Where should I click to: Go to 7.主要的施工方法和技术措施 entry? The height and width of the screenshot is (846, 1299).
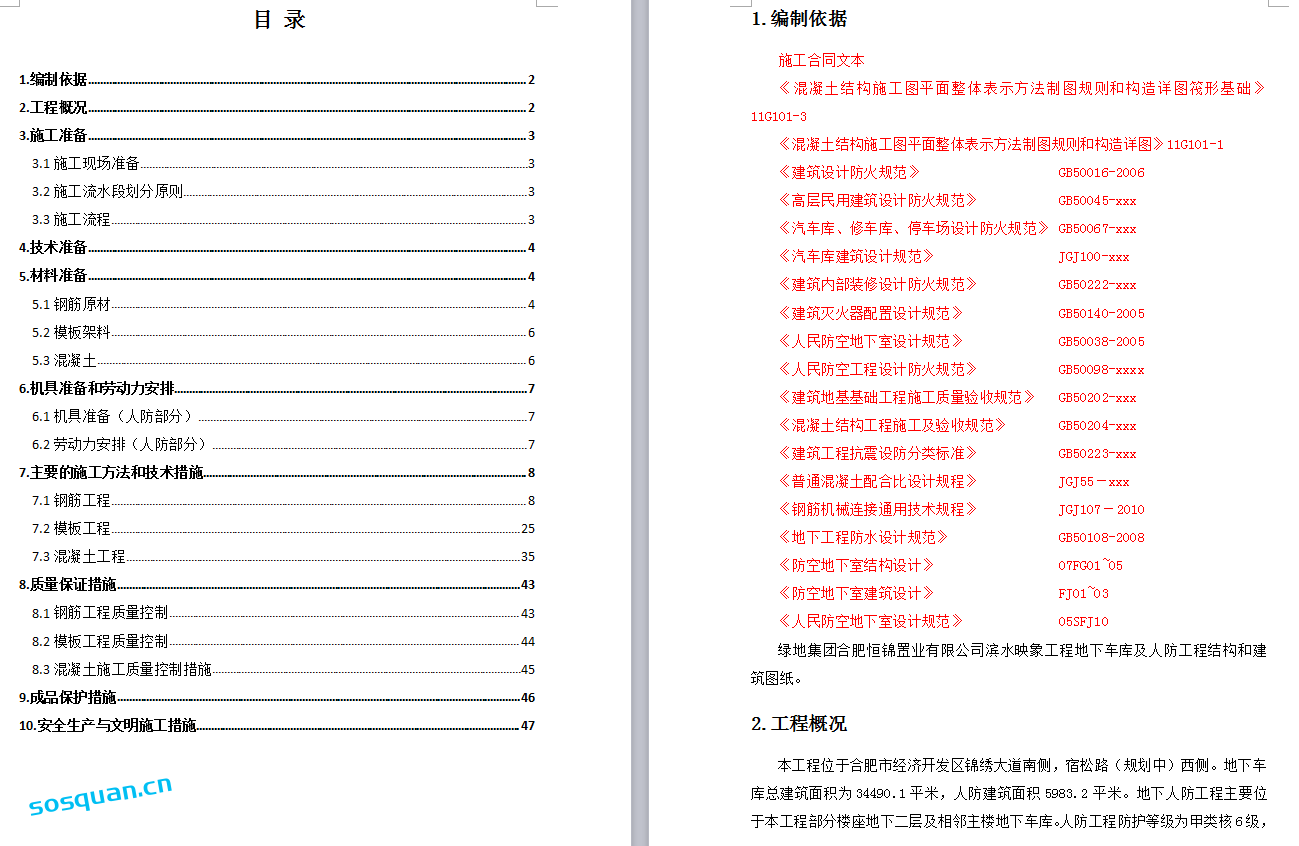click(x=111, y=473)
